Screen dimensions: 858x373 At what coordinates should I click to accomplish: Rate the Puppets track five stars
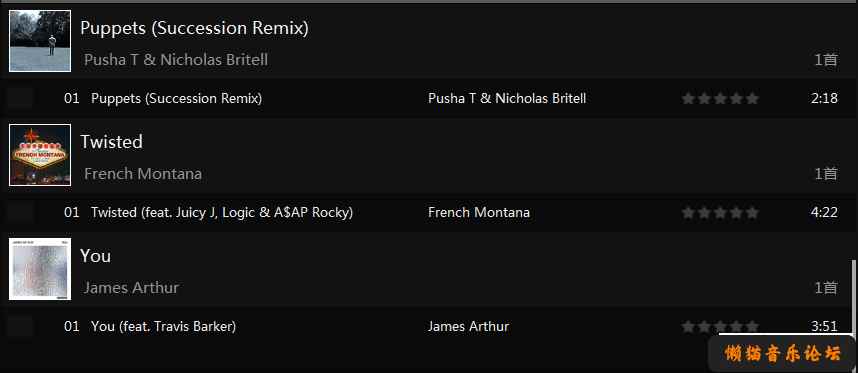coord(753,98)
